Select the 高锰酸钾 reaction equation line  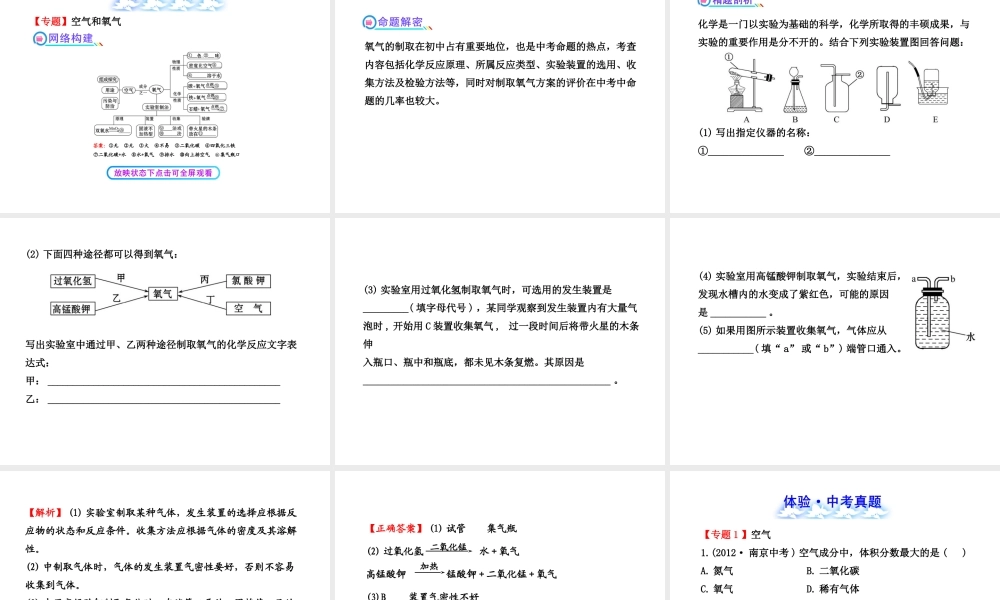[462, 573]
